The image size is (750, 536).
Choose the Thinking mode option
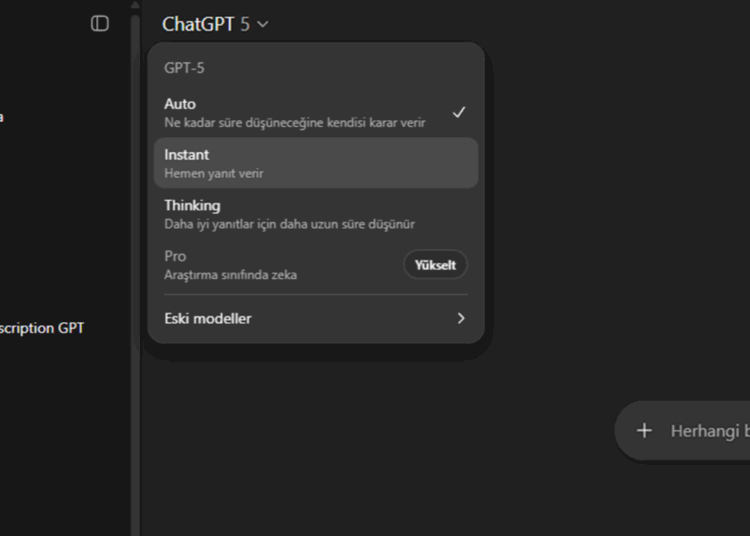point(316,214)
